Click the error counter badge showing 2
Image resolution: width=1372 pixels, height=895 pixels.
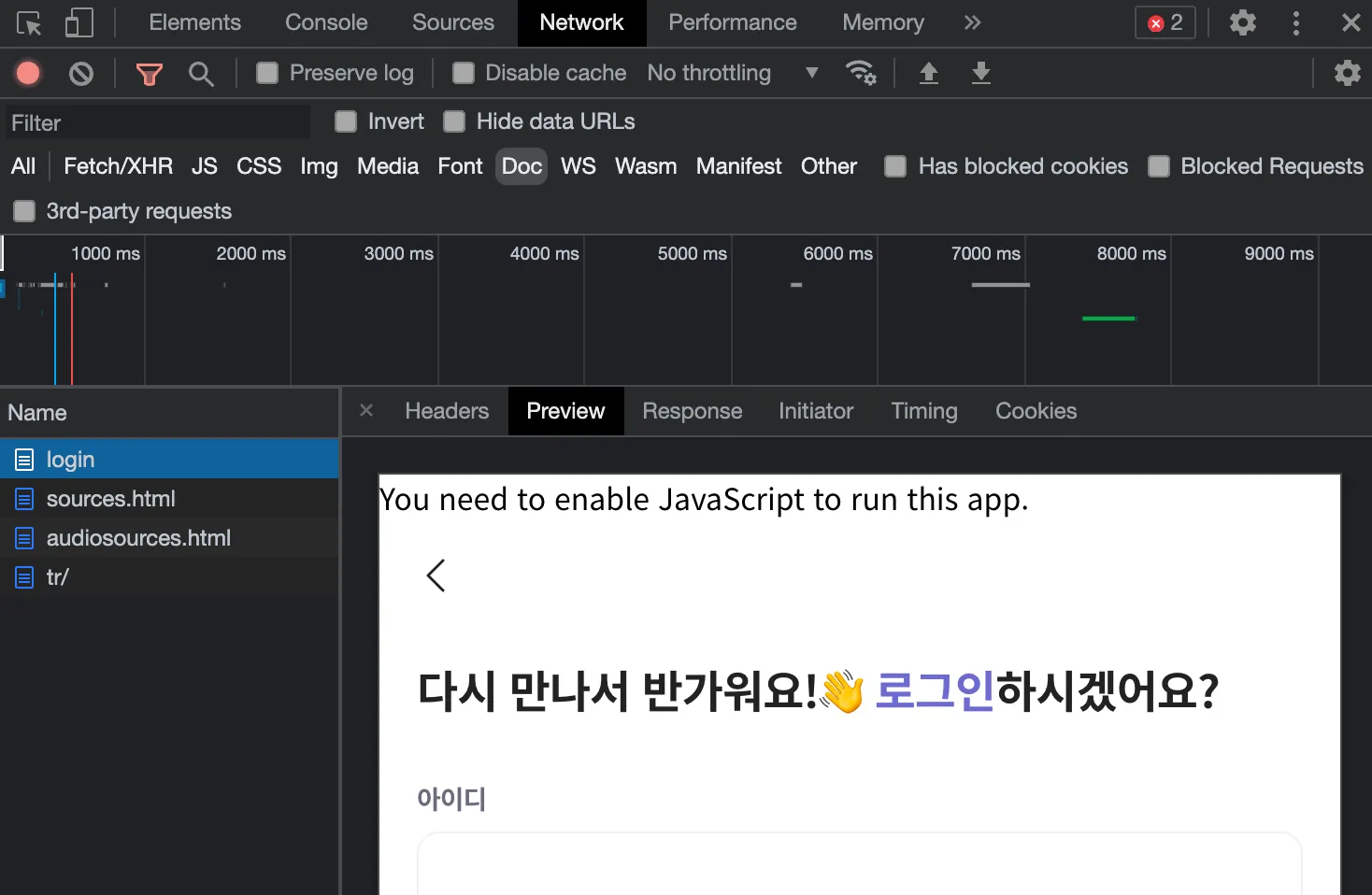[x=1164, y=22]
